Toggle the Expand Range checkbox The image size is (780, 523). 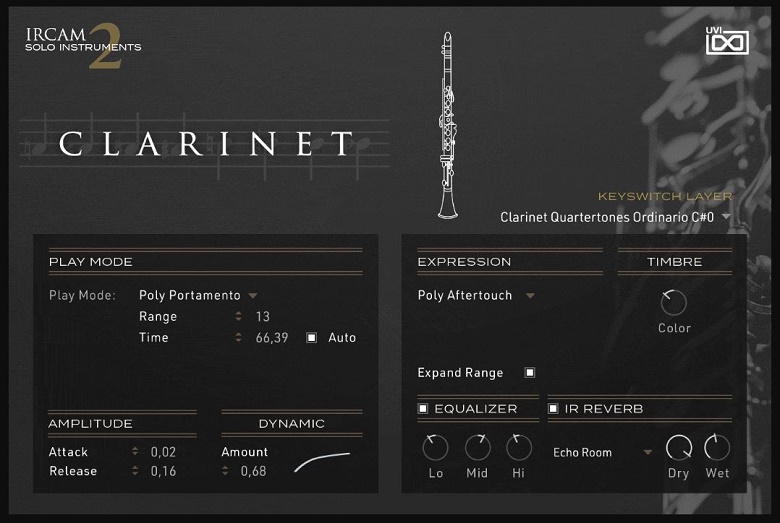pos(530,373)
